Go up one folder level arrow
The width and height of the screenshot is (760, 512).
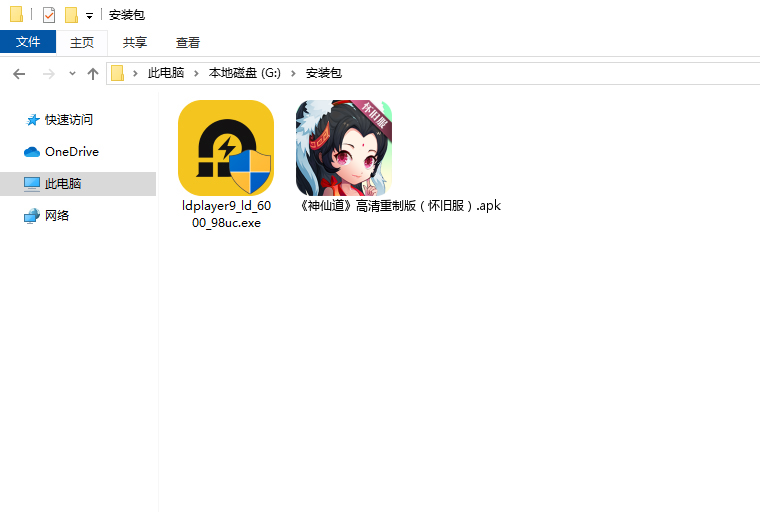click(x=93, y=74)
